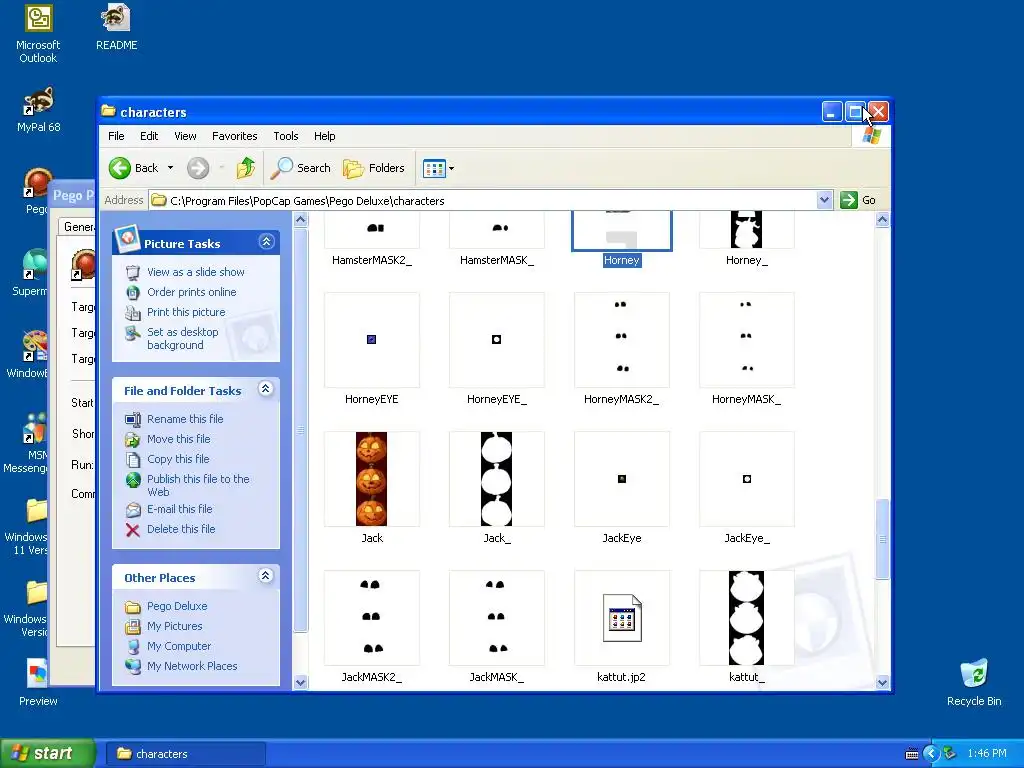Select the JackEye thumbnail
Image resolution: width=1024 pixels, height=768 pixels.
coord(622,479)
